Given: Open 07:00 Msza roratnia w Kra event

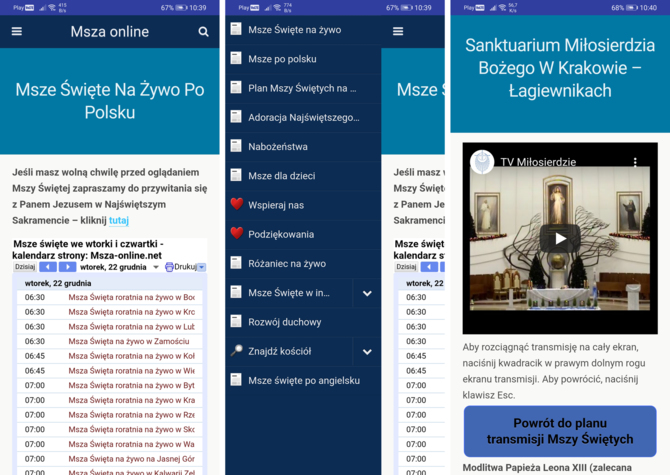Looking at the screenshot, I should click(x=110, y=400).
